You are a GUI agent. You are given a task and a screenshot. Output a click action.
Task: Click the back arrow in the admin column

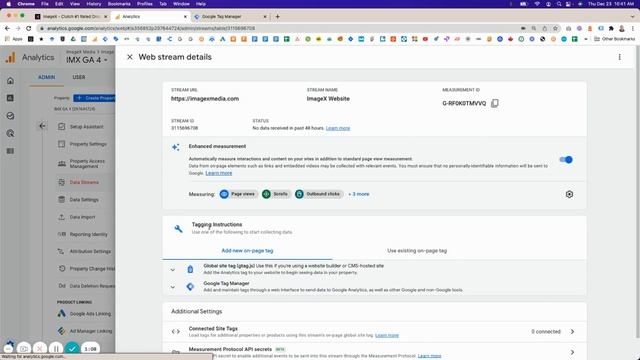point(42,126)
